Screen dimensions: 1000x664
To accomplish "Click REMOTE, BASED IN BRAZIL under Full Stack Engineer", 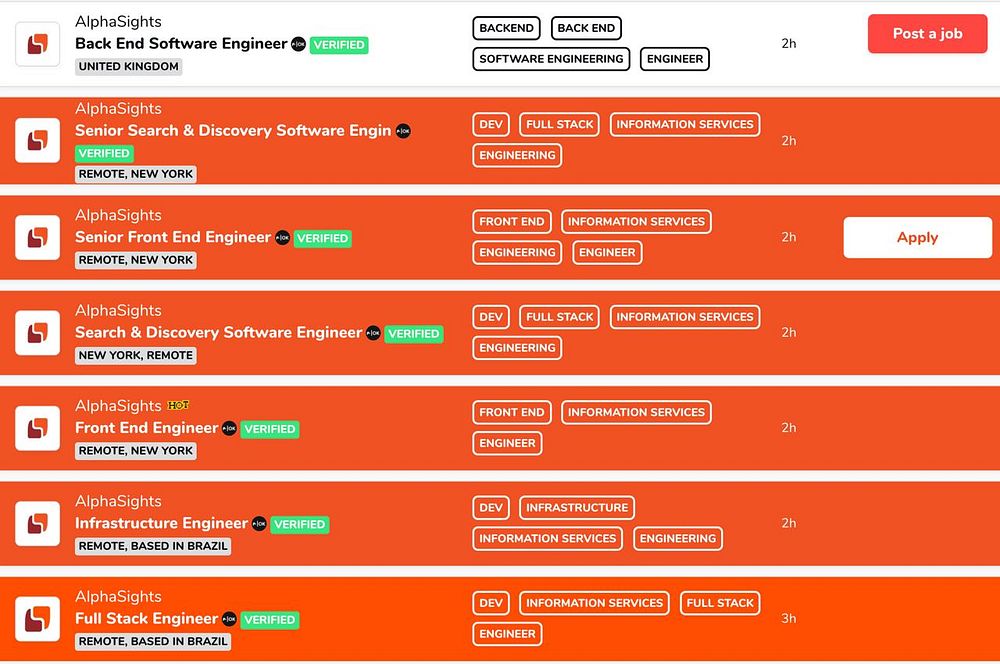I will [x=153, y=641].
